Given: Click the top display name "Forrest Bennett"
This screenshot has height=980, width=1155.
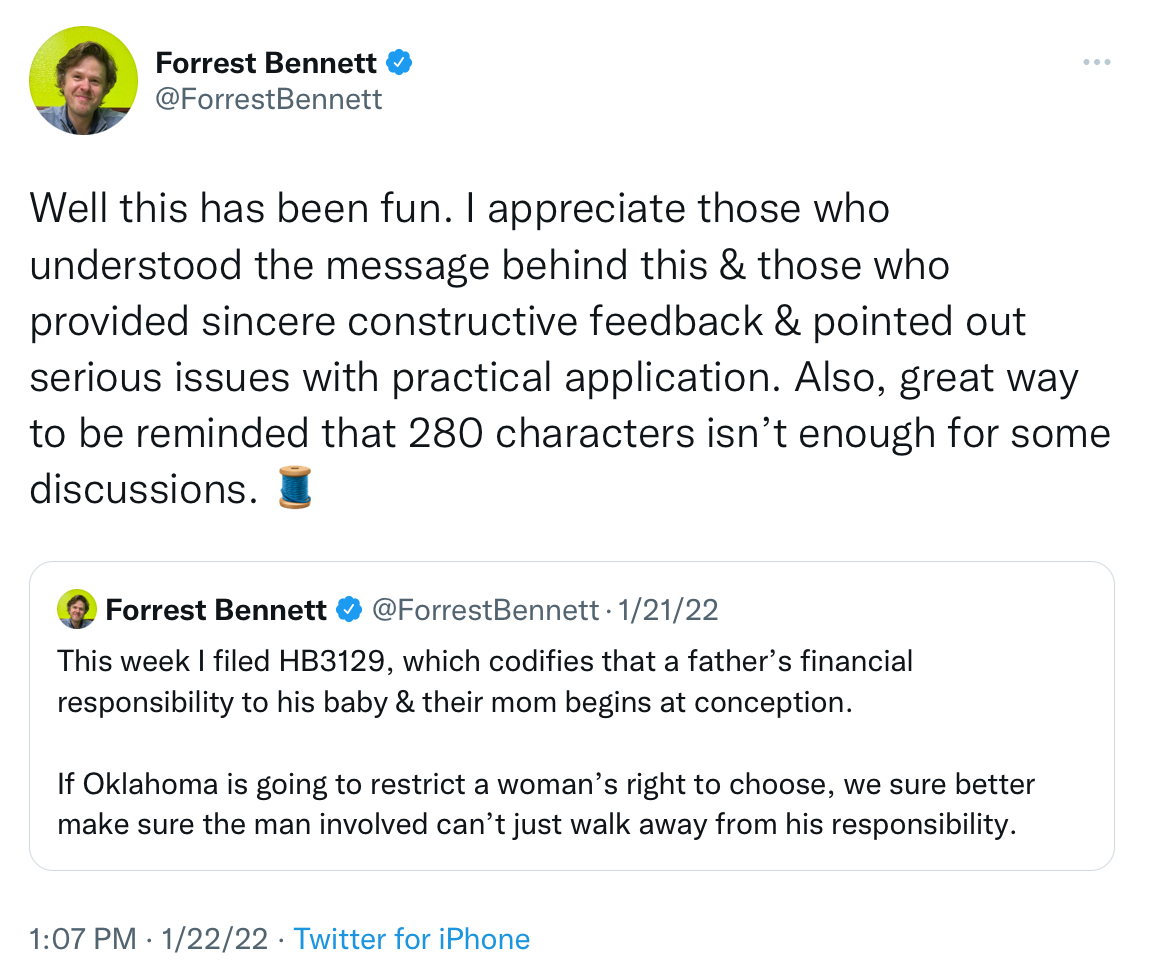Looking at the screenshot, I should (x=266, y=64).
